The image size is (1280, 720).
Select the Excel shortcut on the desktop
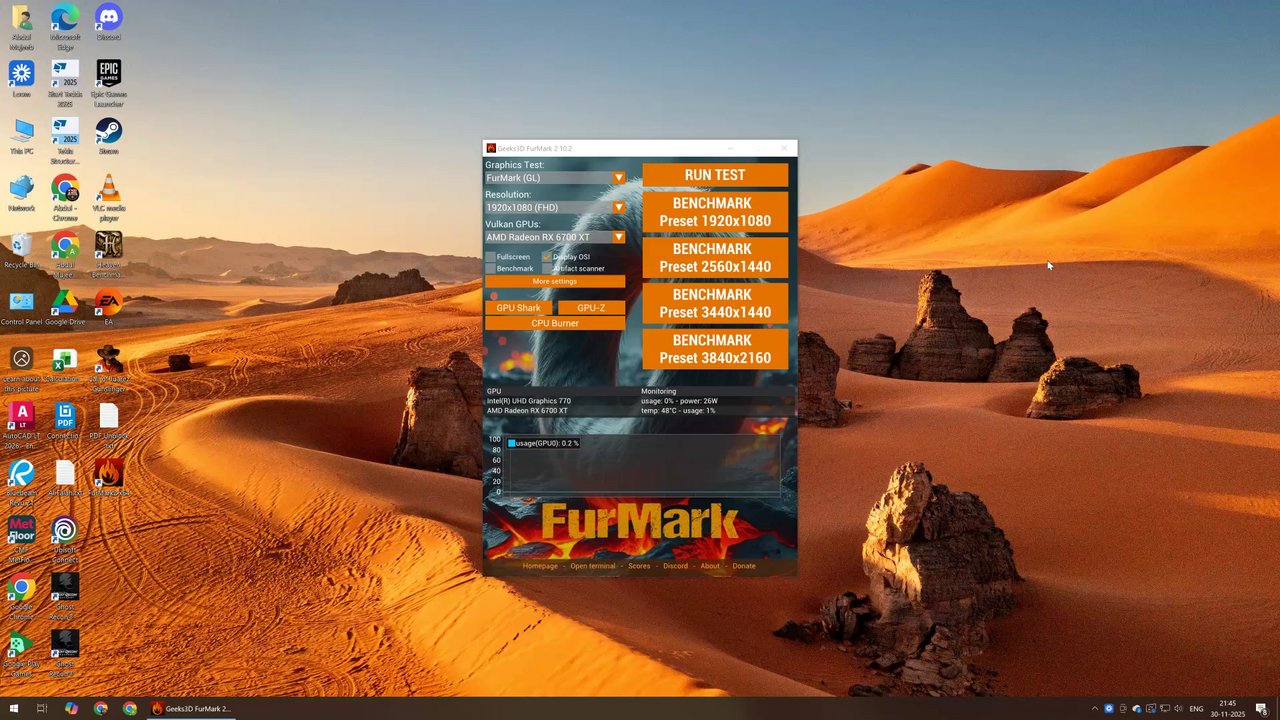coord(65,365)
